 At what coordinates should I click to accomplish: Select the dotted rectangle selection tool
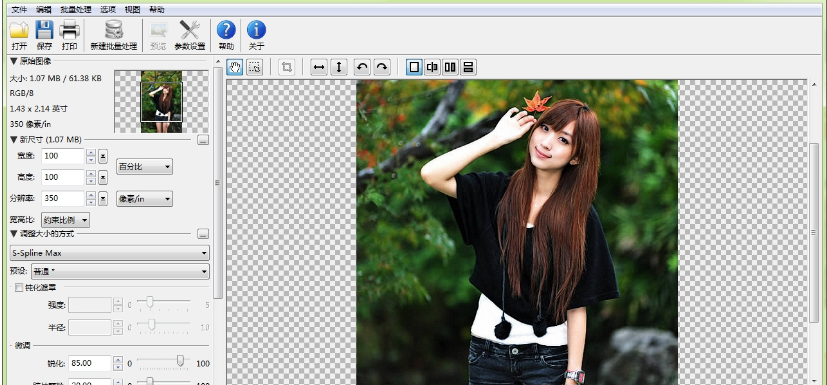tap(255, 68)
